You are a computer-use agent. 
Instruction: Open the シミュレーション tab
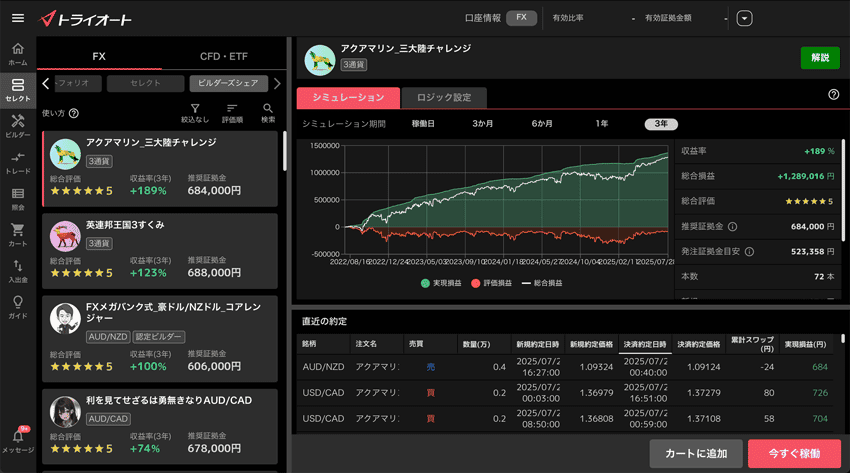click(x=348, y=98)
